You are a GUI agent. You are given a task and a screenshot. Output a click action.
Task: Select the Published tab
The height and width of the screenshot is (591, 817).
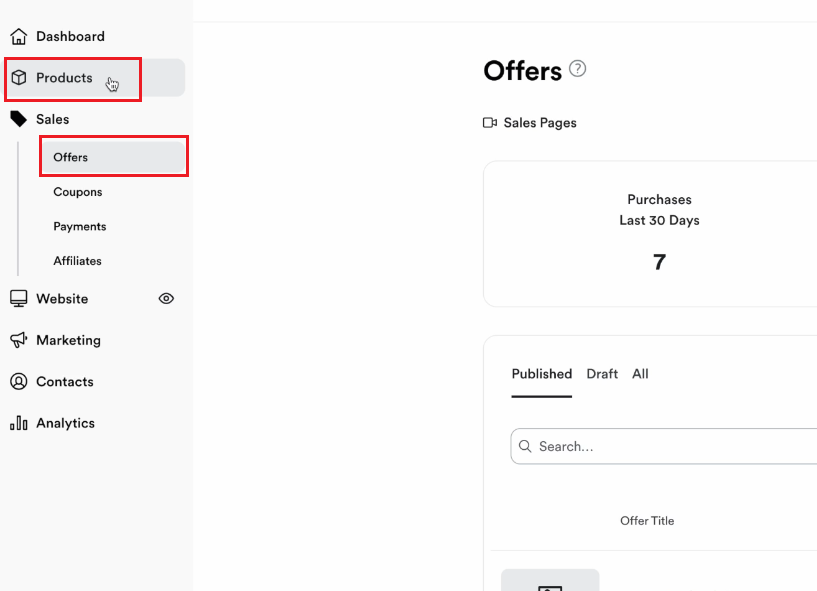(542, 374)
